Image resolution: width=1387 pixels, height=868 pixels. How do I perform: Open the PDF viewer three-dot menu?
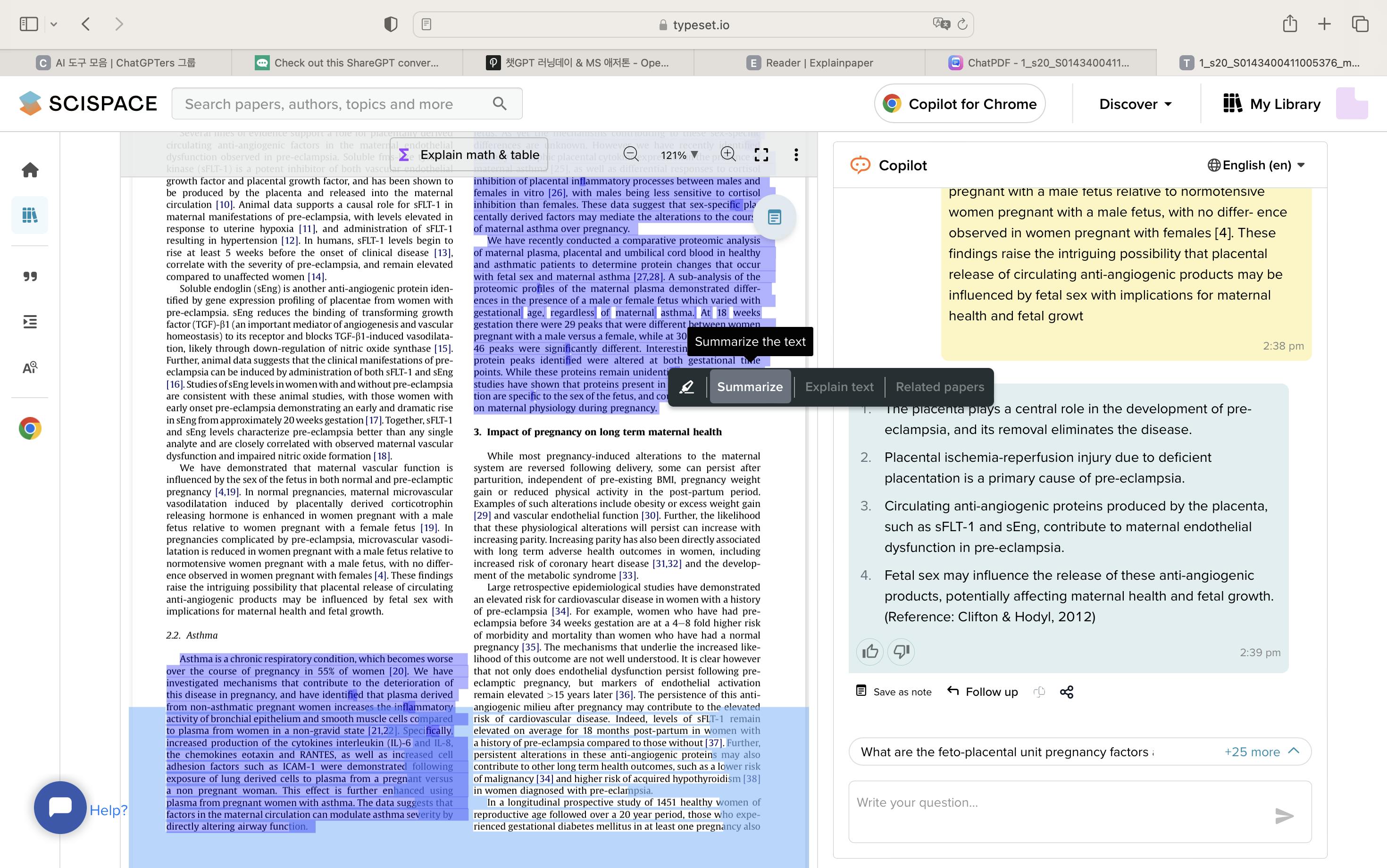pos(796,154)
